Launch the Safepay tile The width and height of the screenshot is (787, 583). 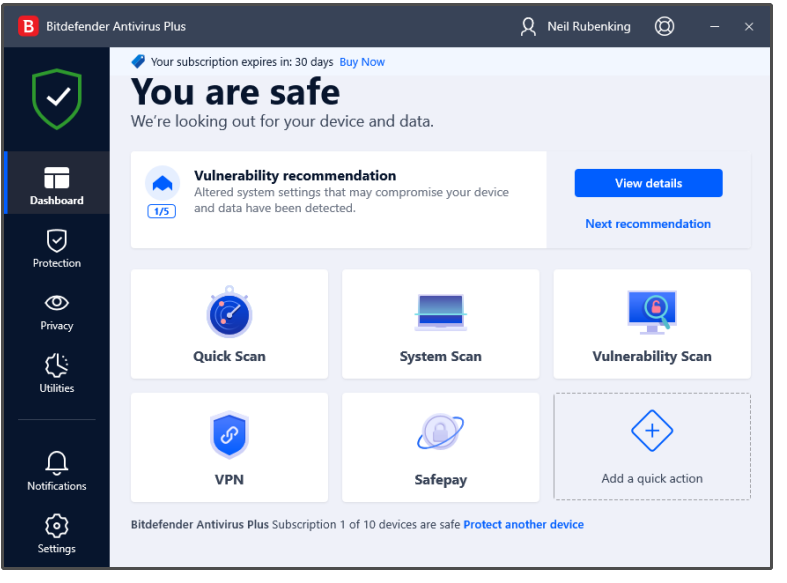pyautogui.click(x=440, y=447)
